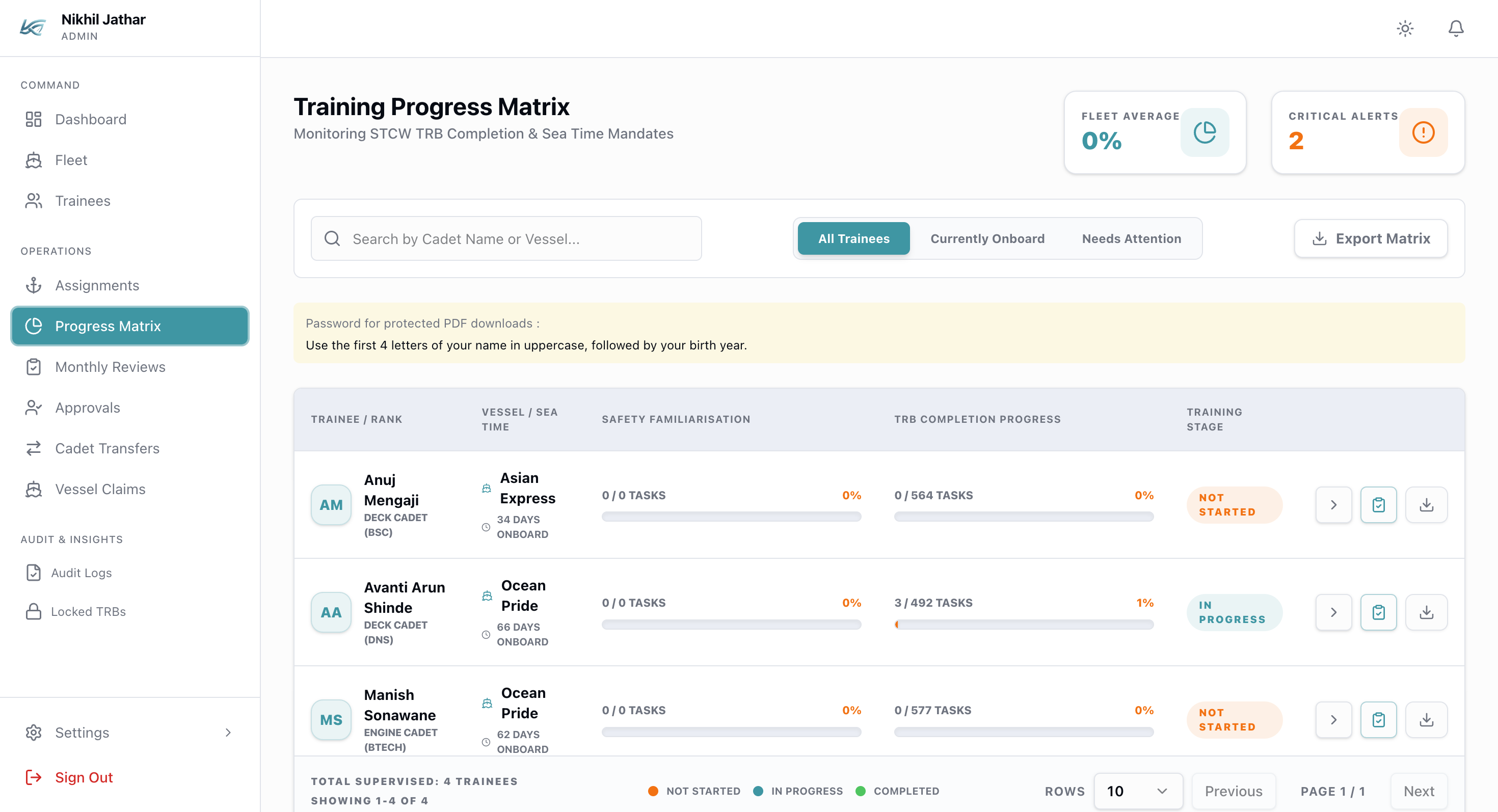The image size is (1498, 812).
Task: Open the Rows per page dropdown
Action: [1138, 791]
